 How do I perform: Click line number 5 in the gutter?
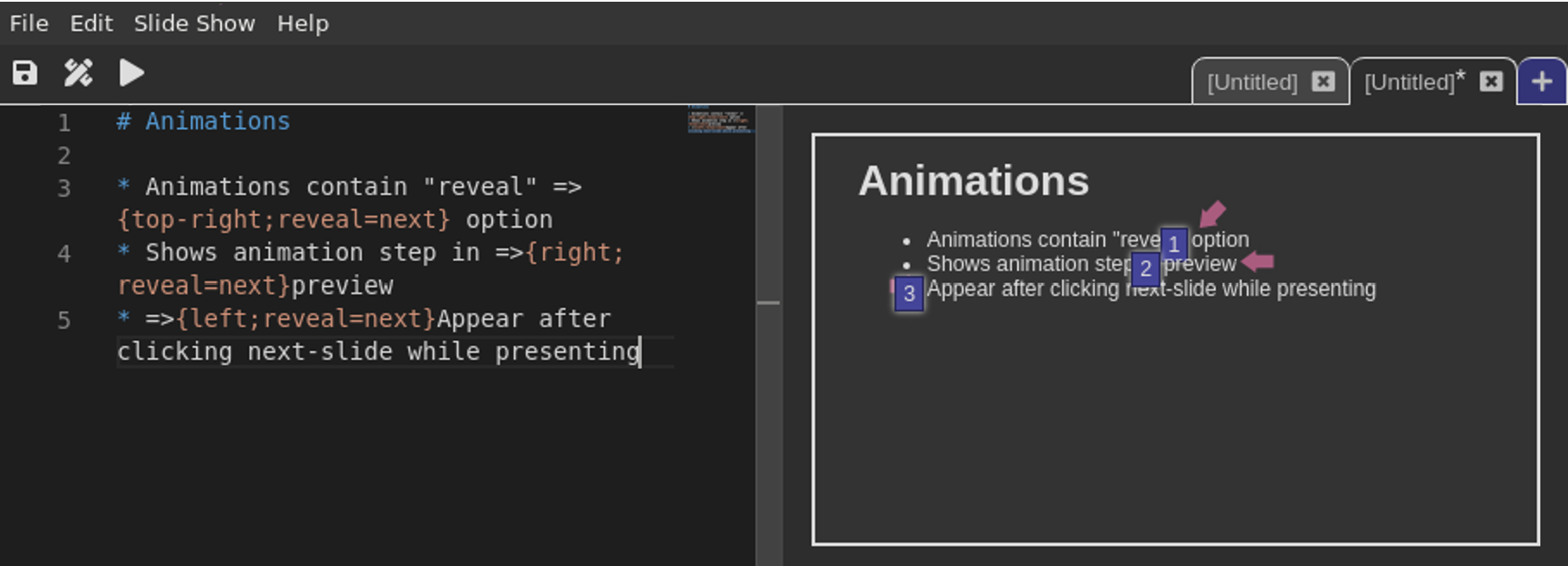click(64, 320)
